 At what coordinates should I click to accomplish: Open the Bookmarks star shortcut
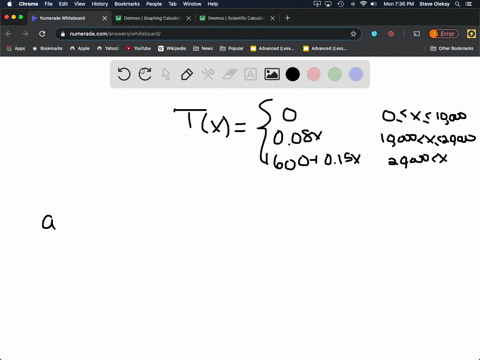click(47, 48)
